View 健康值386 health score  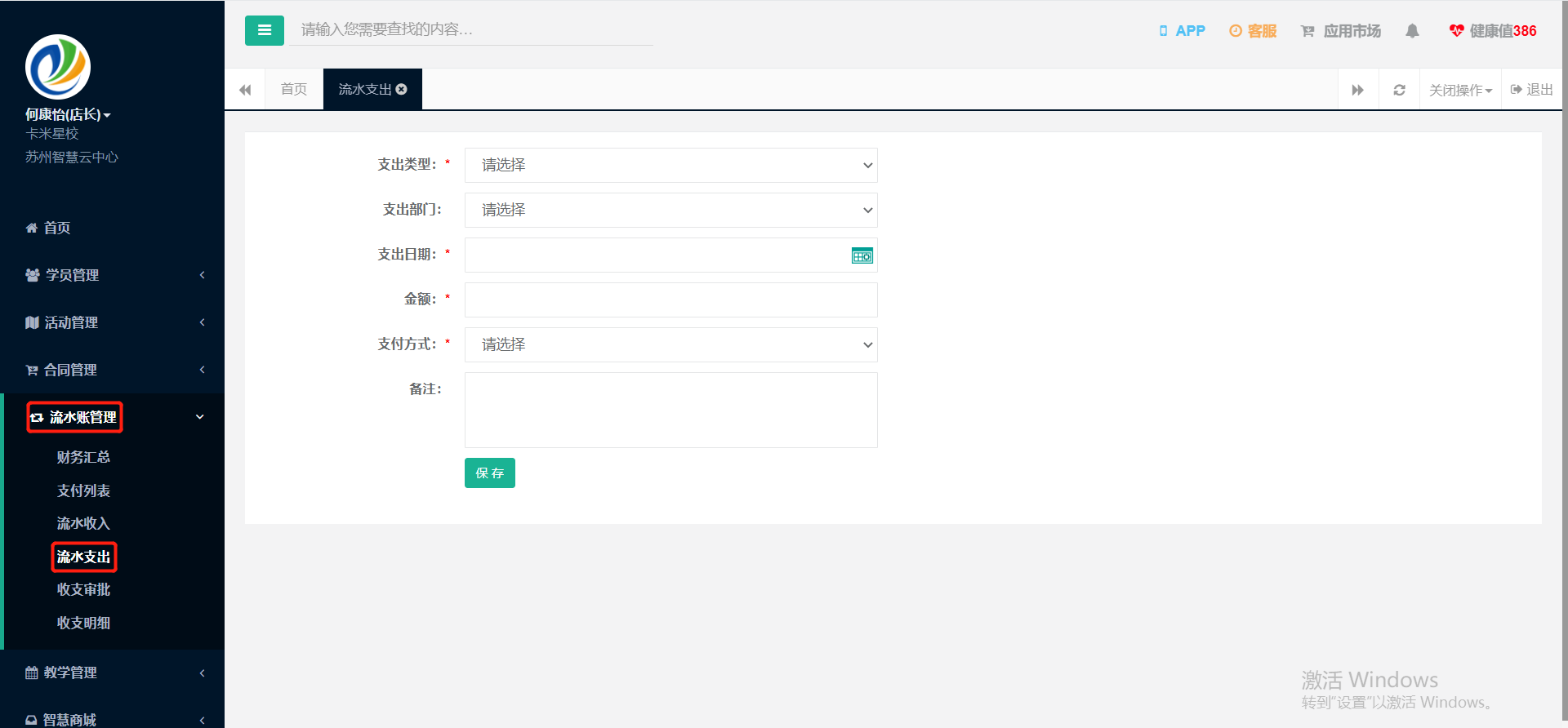(x=1493, y=31)
